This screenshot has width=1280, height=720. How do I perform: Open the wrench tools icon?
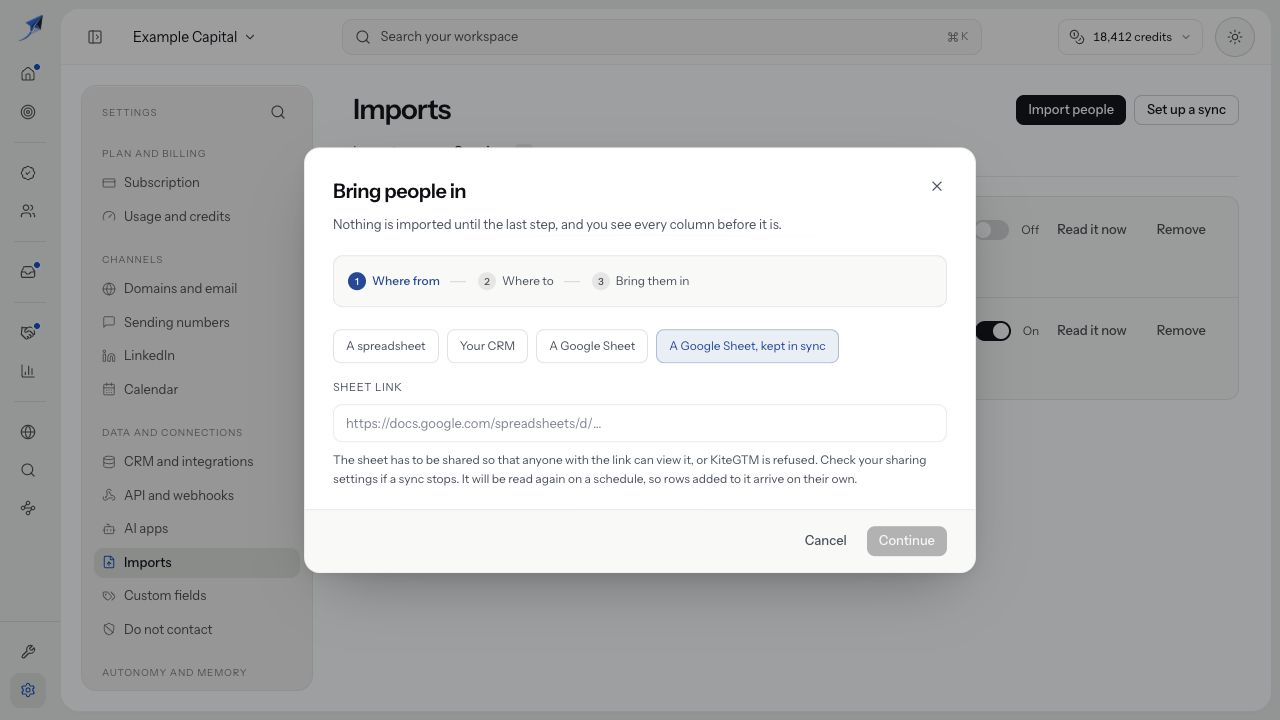tap(28, 652)
